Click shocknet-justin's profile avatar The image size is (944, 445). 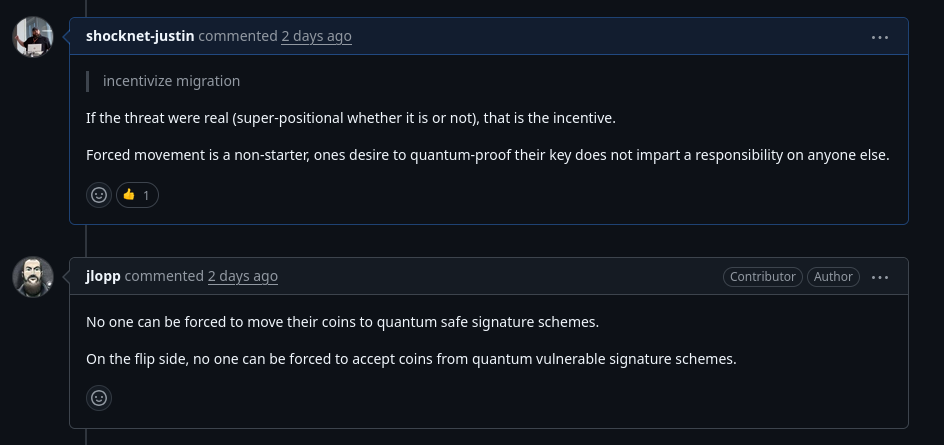(x=33, y=37)
